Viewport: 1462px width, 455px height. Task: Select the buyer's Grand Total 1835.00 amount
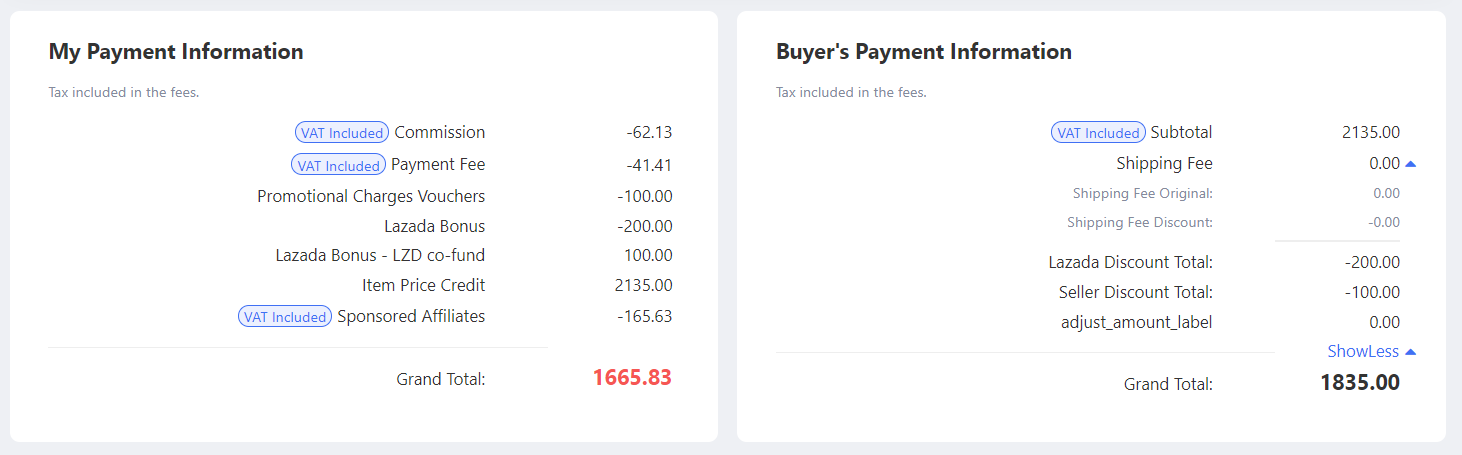[x=1359, y=382]
